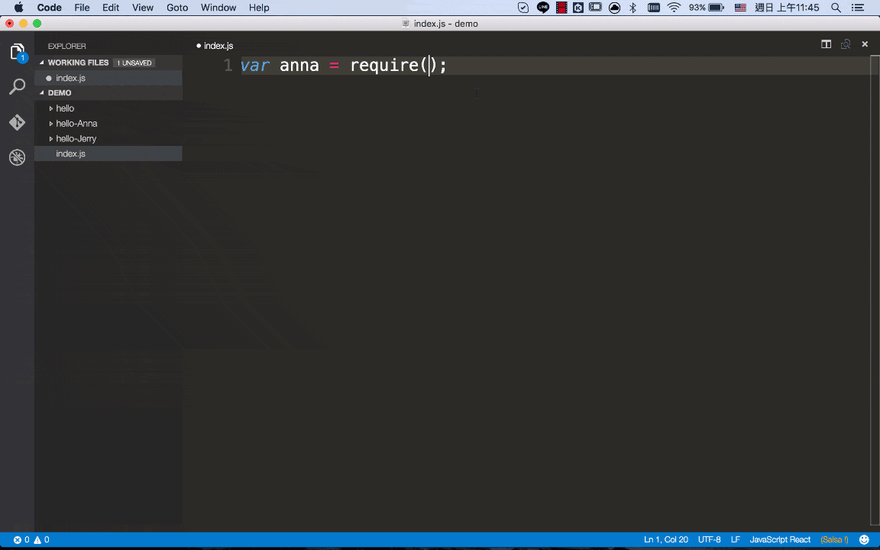
Task: Click the UTF-8 encoding in status bar
Action: pyautogui.click(x=709, y=540)
